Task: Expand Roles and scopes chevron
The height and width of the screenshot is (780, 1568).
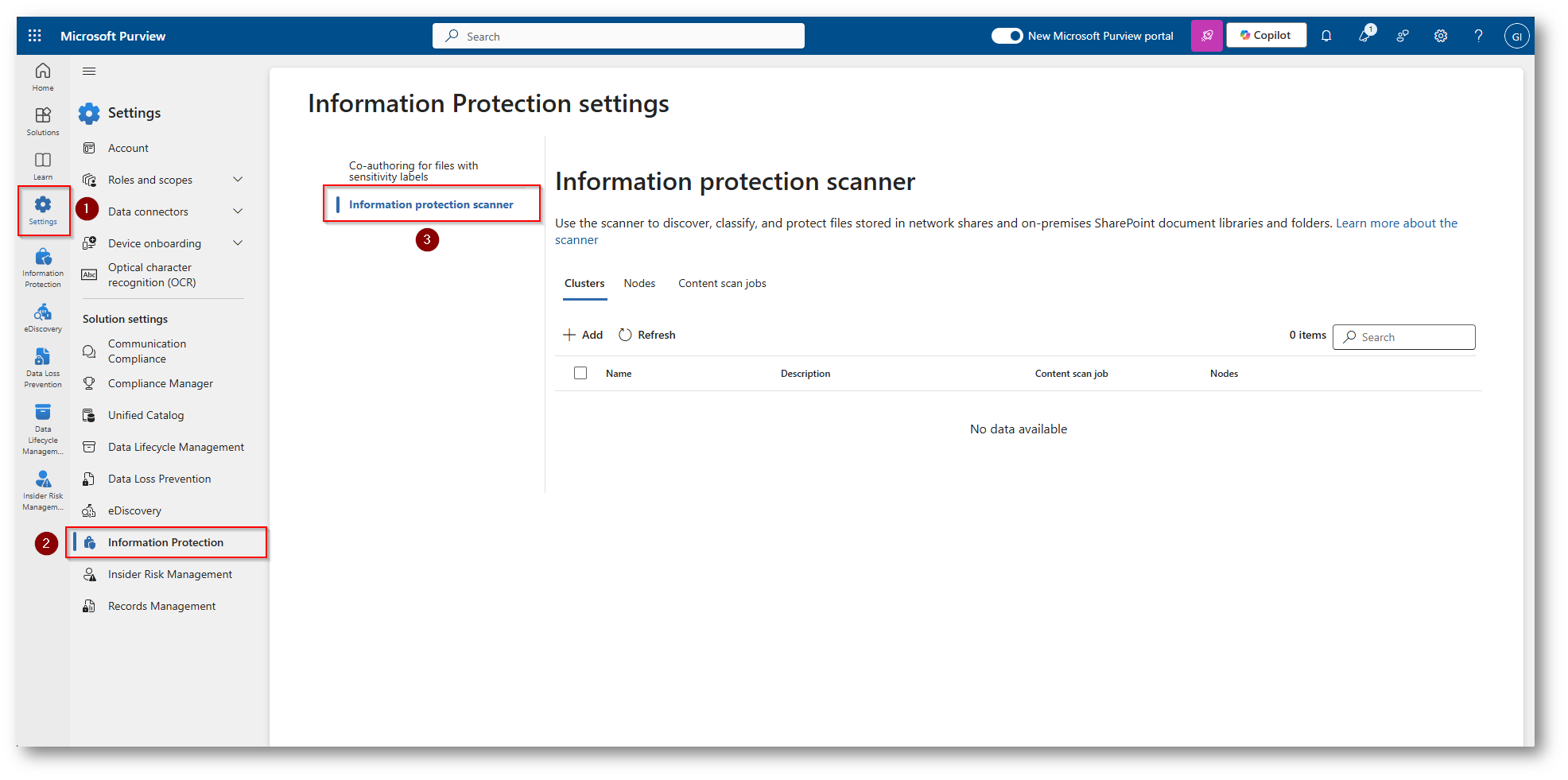Action: [237, 180]
